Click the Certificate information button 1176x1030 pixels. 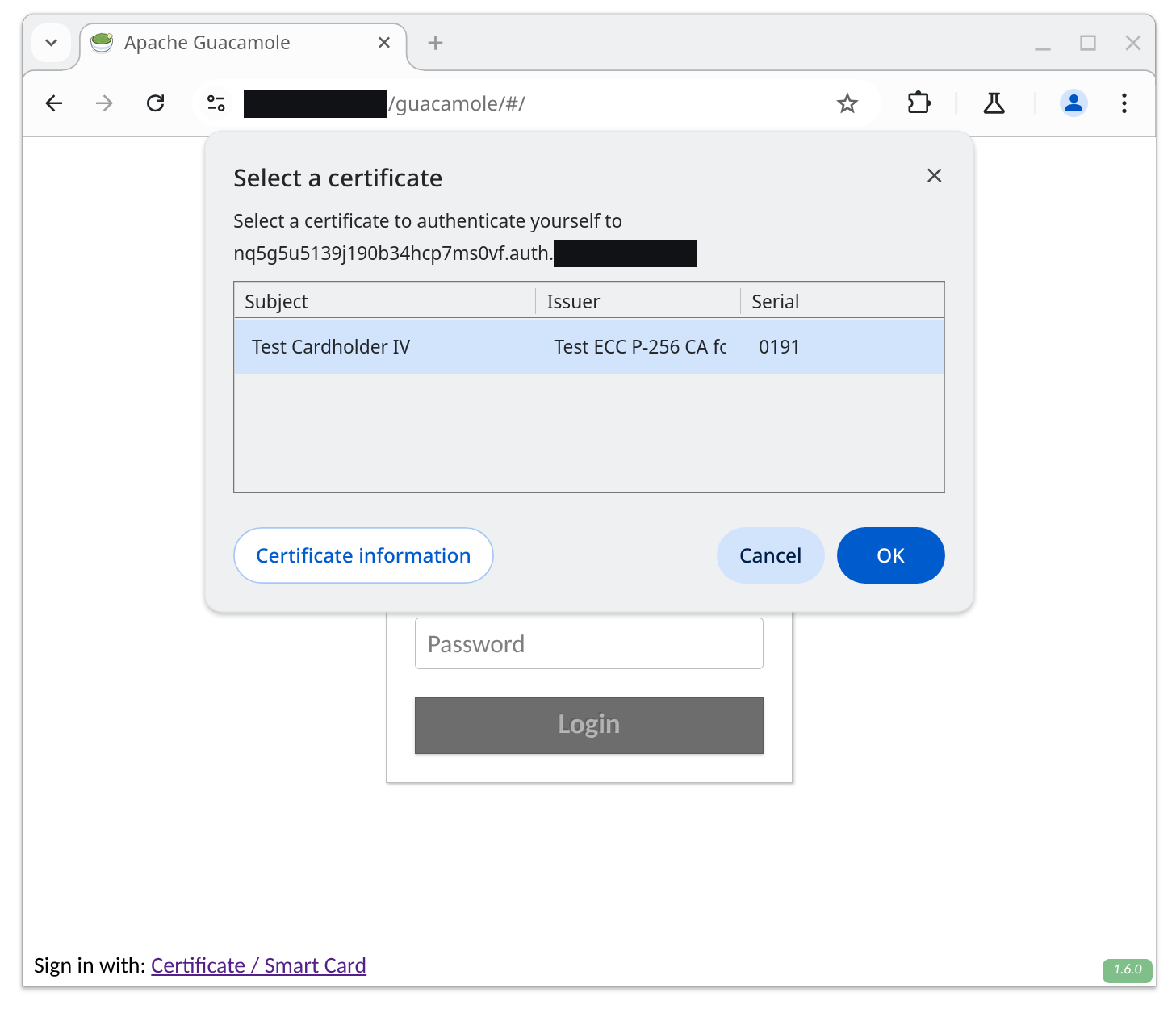(x=363, y=555)
